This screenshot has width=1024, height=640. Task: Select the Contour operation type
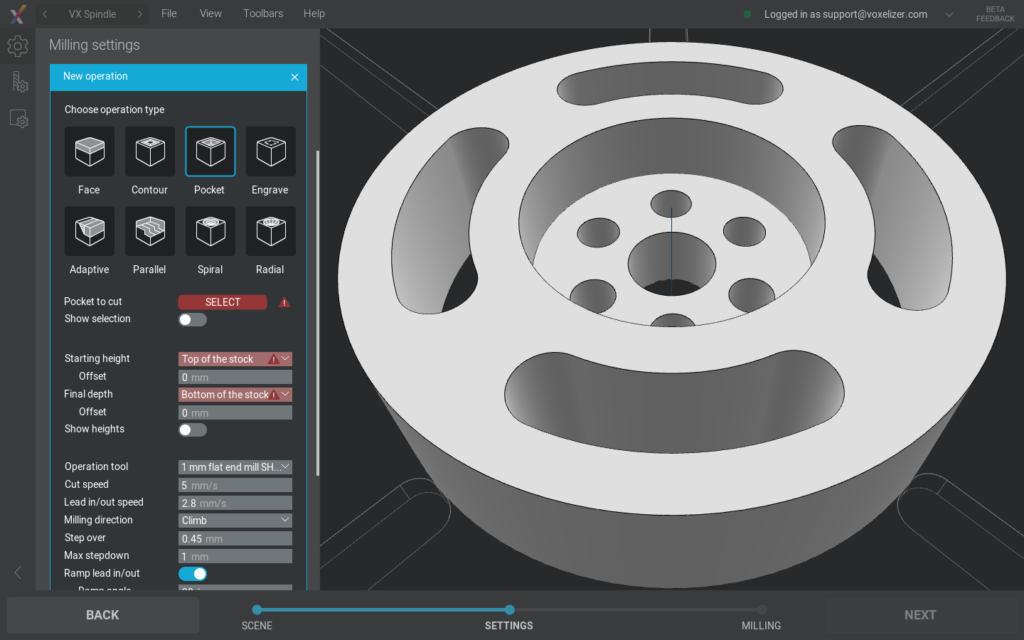point(149,152)
